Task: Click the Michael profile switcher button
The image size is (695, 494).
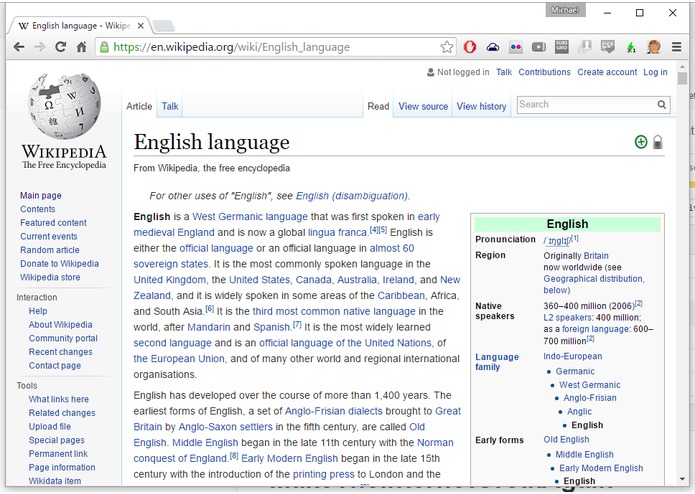Action: [566, 10]
